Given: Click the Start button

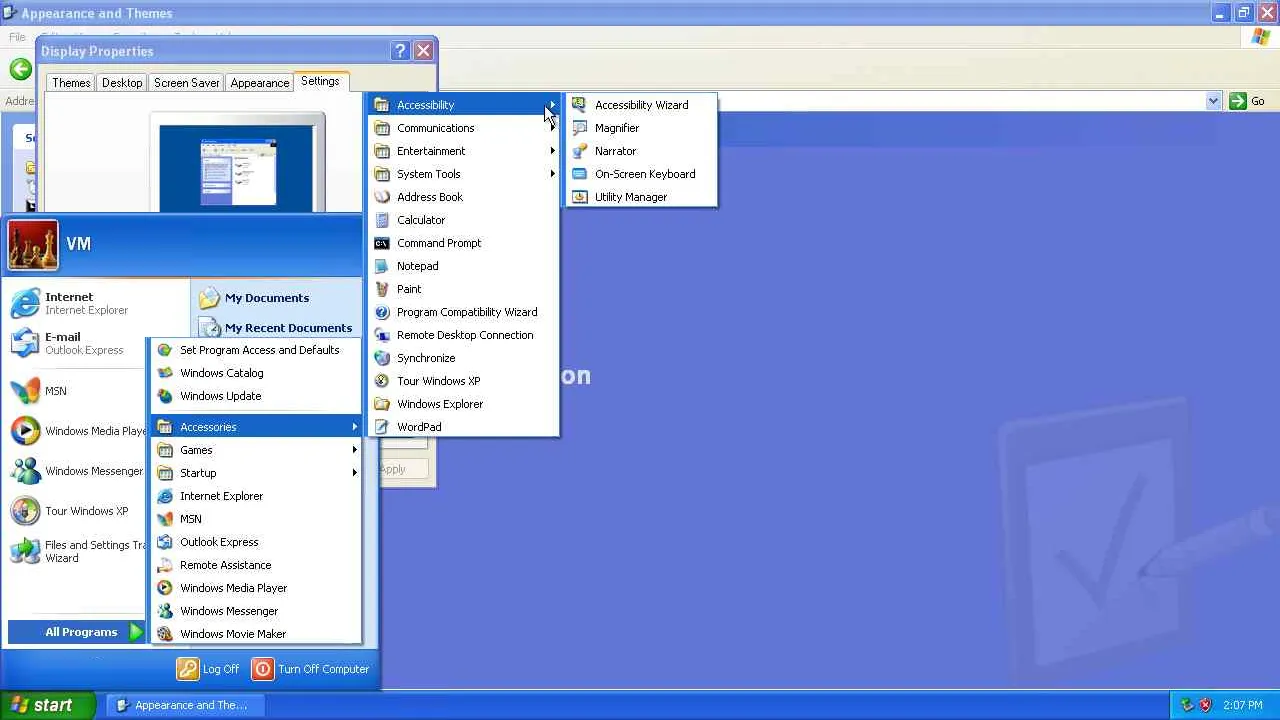Looking at the screenshot, I should pyautogui.click(x=48, y=705).
